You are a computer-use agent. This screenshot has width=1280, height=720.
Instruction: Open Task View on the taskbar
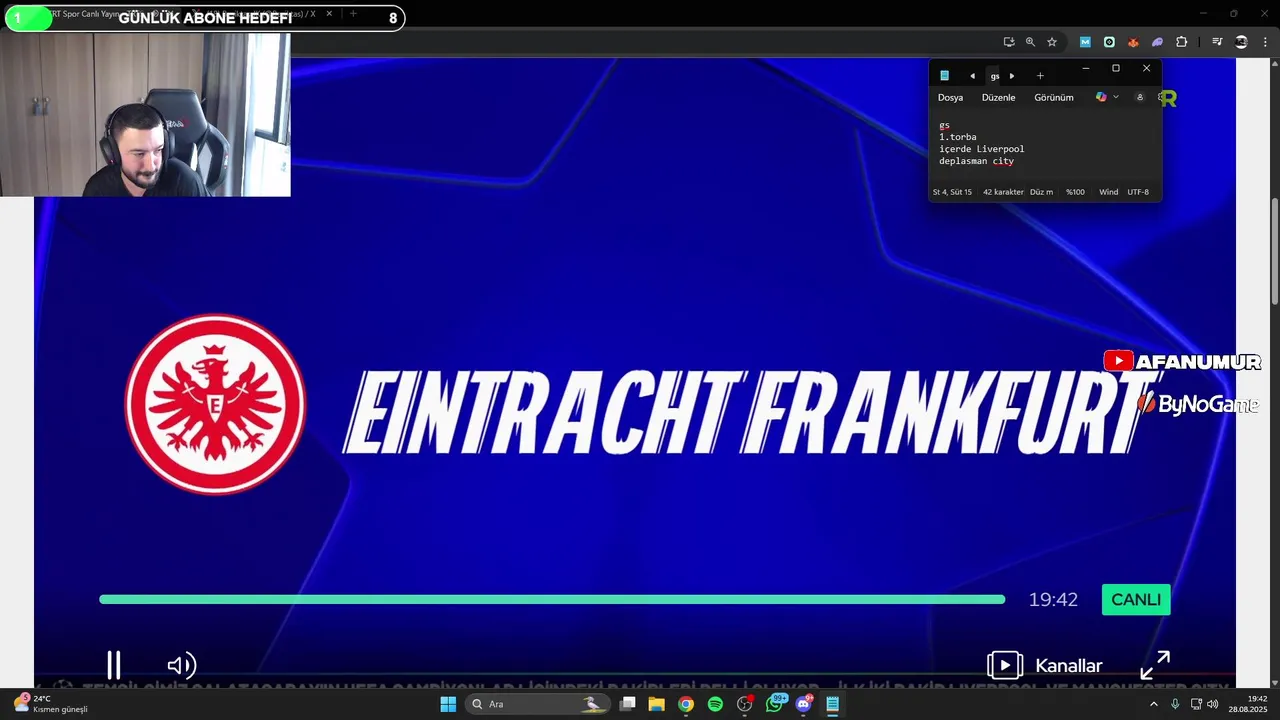(x=628, y=704)
